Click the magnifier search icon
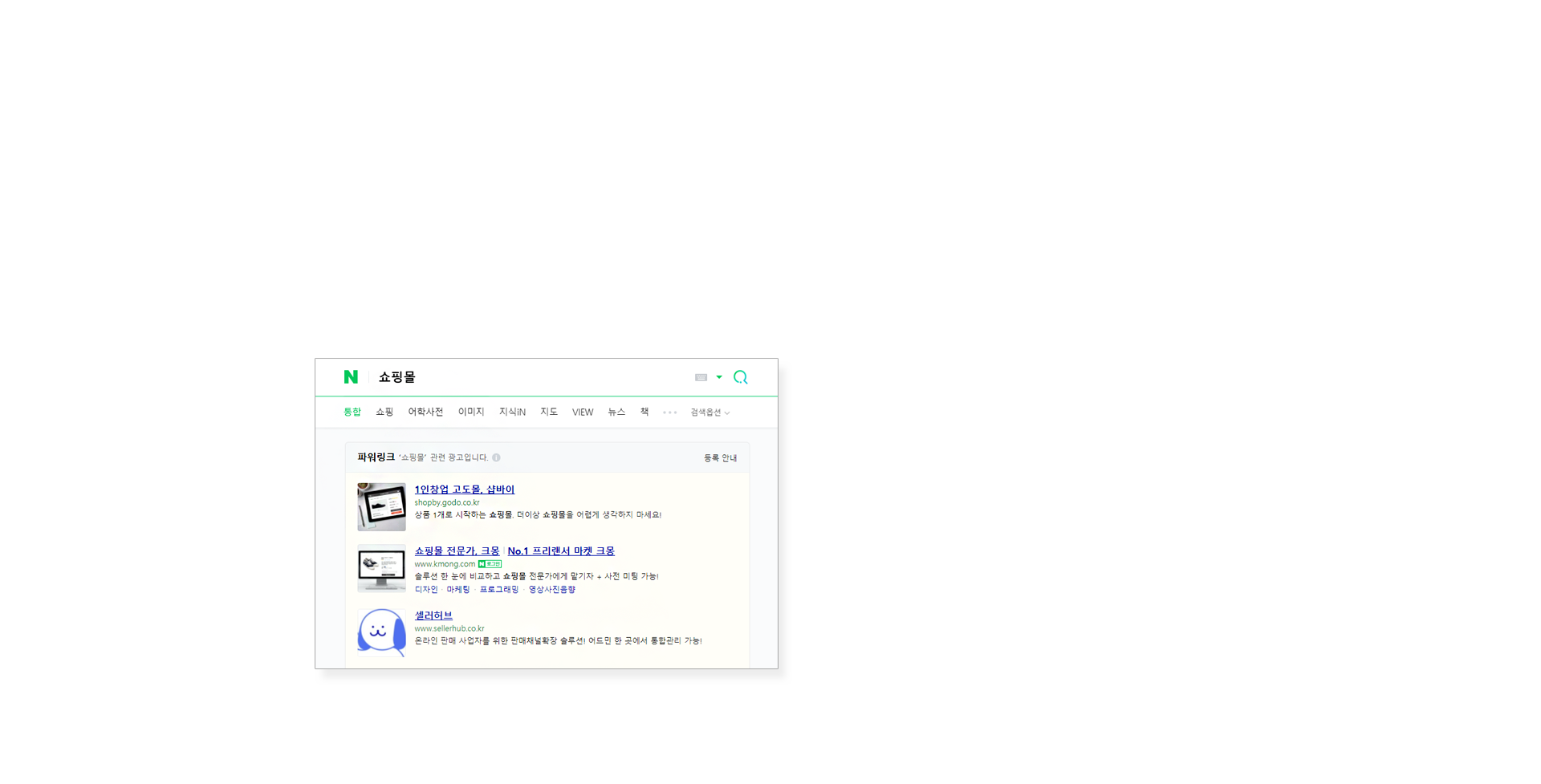 pos(740,377)
